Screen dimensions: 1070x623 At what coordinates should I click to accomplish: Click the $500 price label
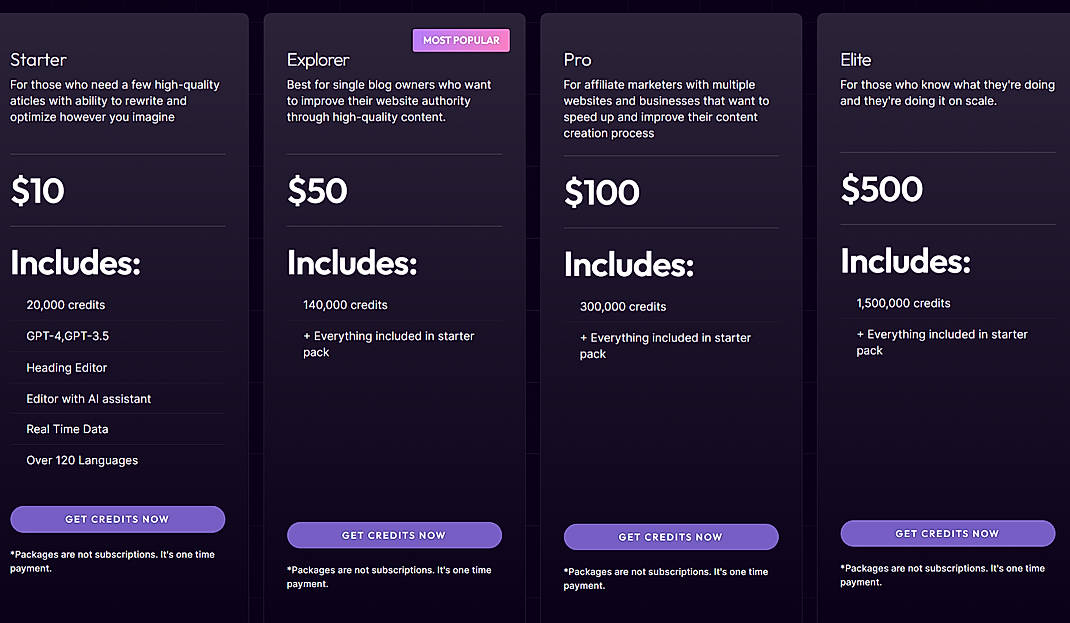pos(882,189)
